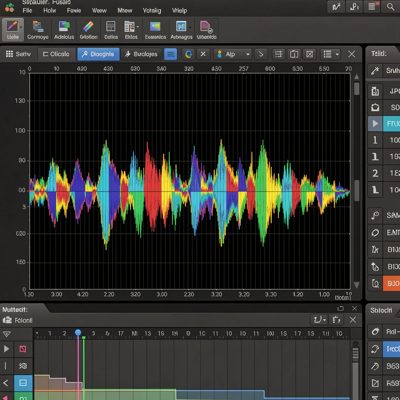This screenshot has height=400, width=400.
Task: Click the wand icon in the Telid panel
Action: pos(375,71)
